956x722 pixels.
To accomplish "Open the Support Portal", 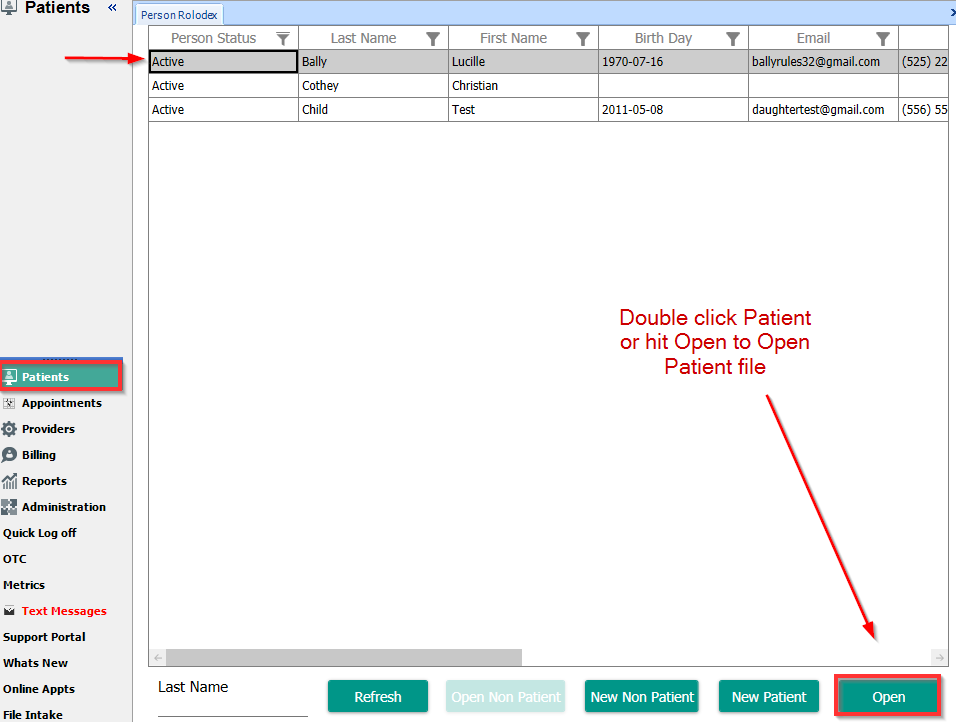I will 44,637.
